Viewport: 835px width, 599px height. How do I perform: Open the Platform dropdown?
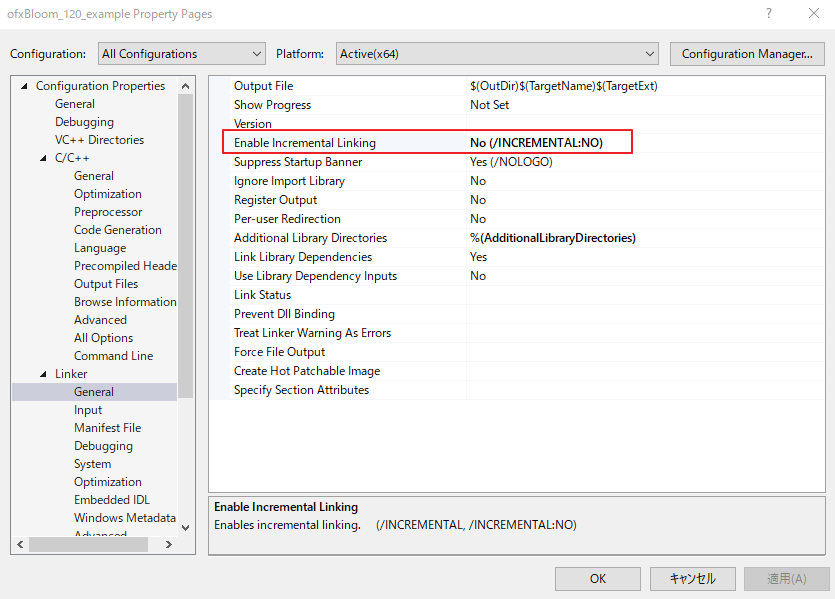[497, 53]
